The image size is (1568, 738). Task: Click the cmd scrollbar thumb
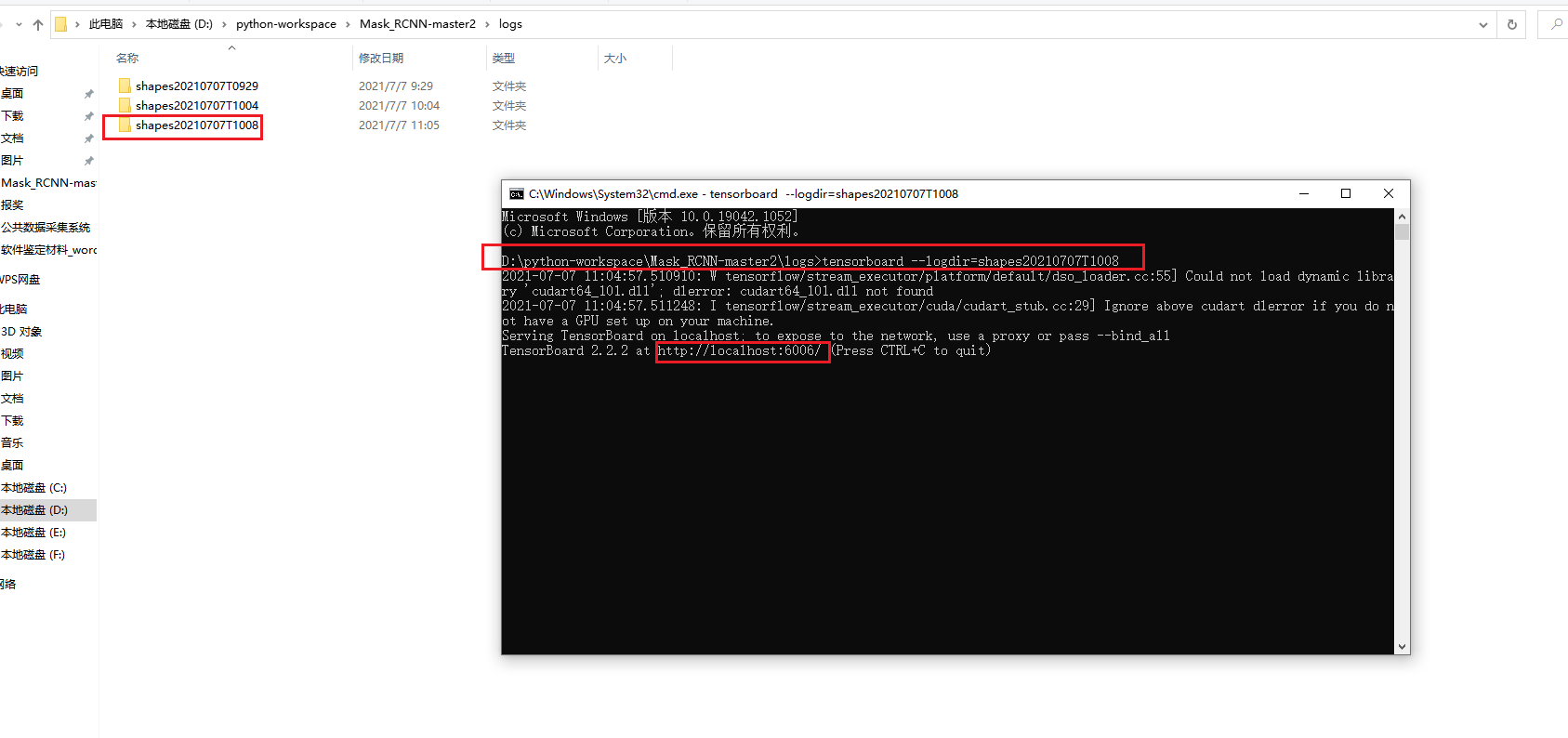point(1402,232)
